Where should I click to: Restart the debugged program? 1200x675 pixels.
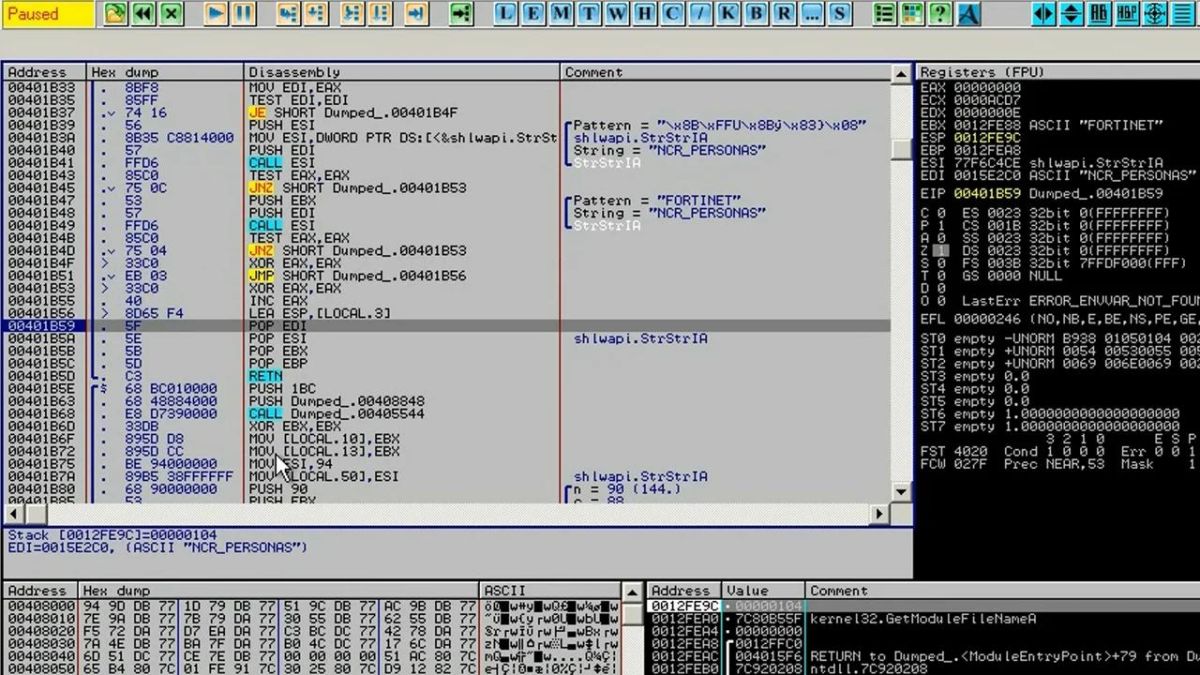[x=144, y=14]
